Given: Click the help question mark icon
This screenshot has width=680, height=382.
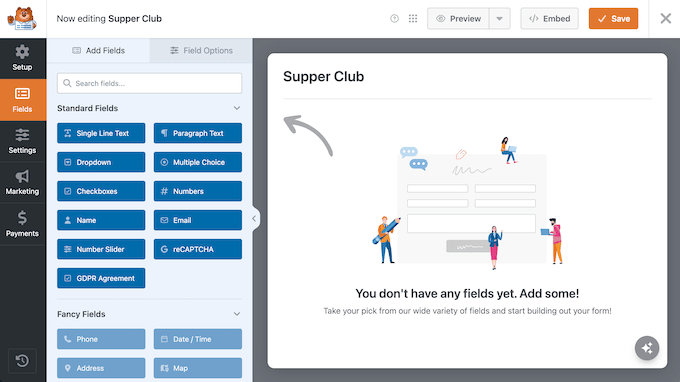Looking at the screenshot, I should 394,19.
